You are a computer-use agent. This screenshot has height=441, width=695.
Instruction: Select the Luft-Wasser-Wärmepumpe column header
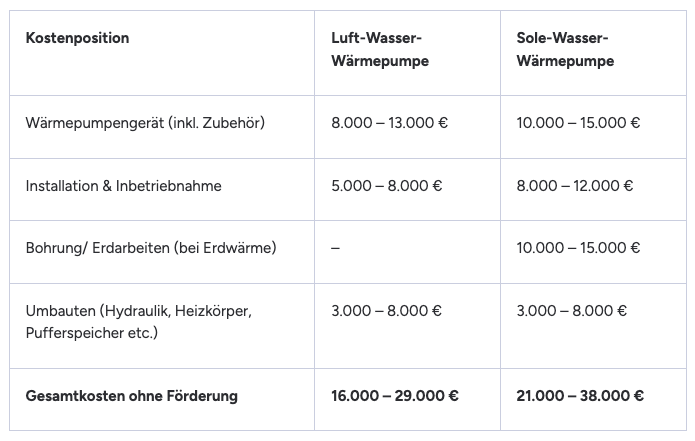click(x=376, y=49)
